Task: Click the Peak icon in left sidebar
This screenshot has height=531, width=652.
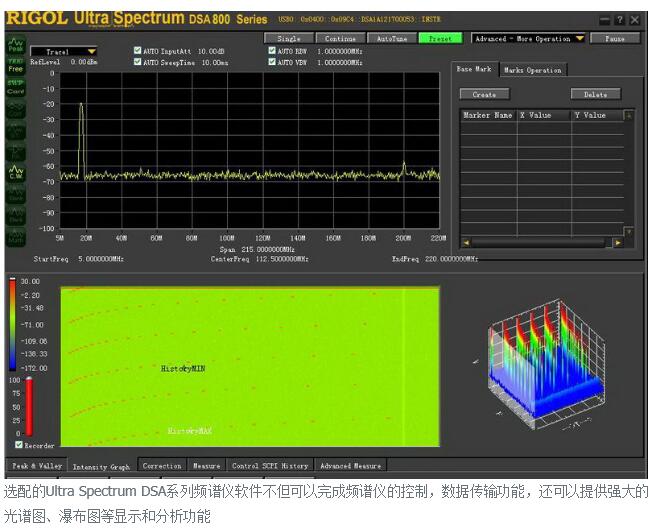Action: 16,46
